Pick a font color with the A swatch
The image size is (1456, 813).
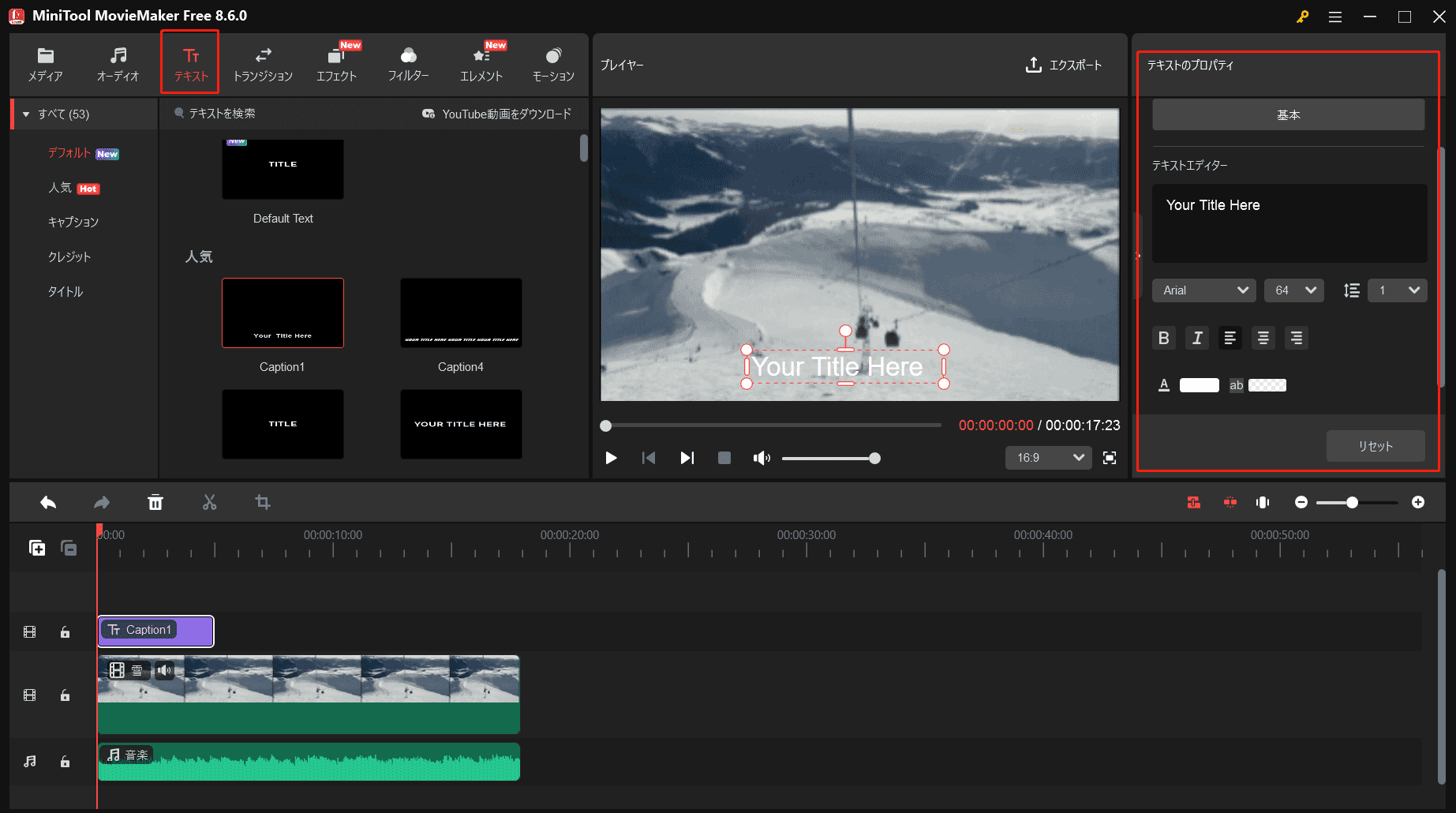[1164, 384]
